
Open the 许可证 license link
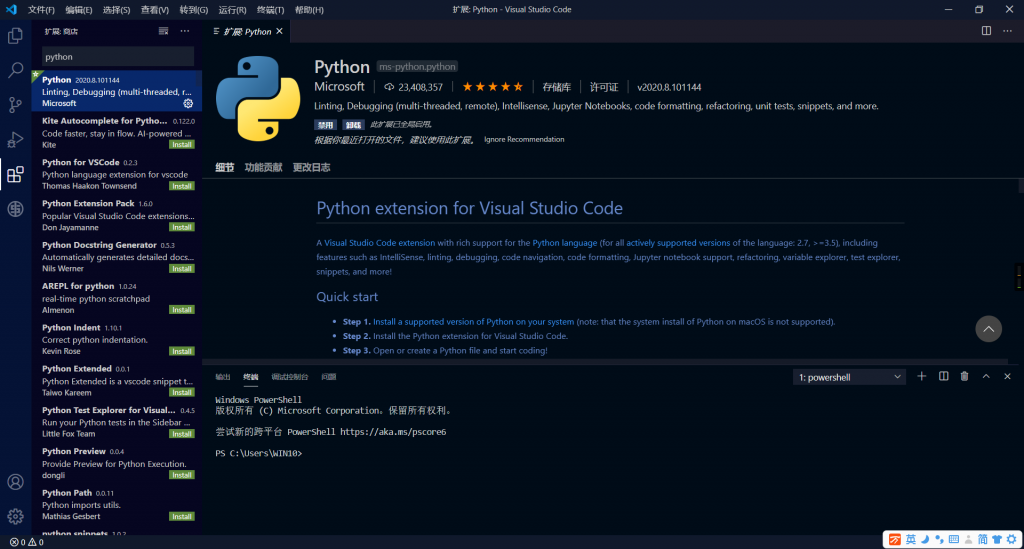tap(603, 87)
